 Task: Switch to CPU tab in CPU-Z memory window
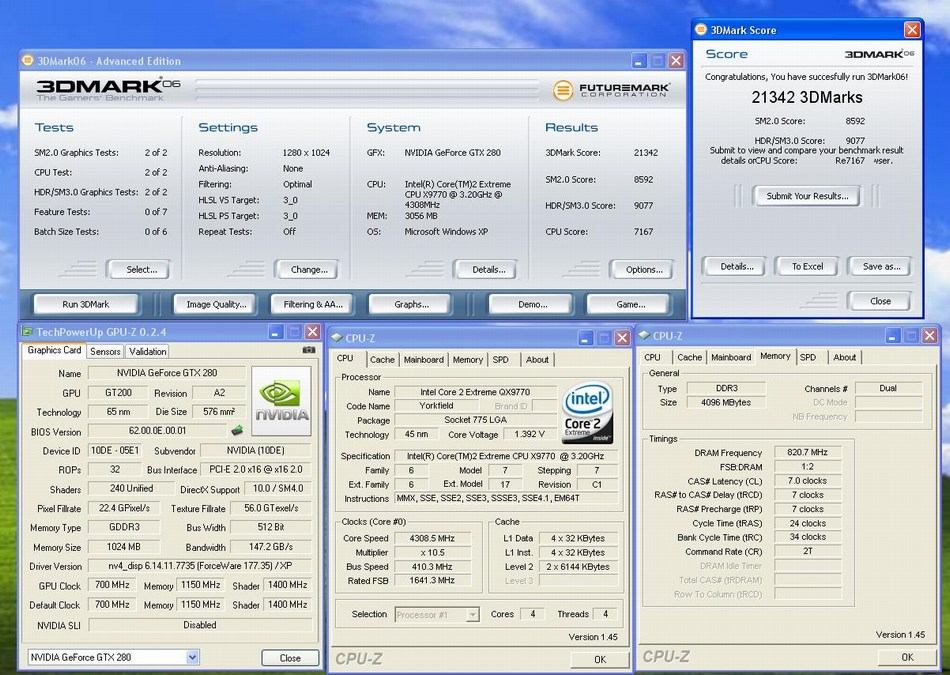(x=653, y=357)
